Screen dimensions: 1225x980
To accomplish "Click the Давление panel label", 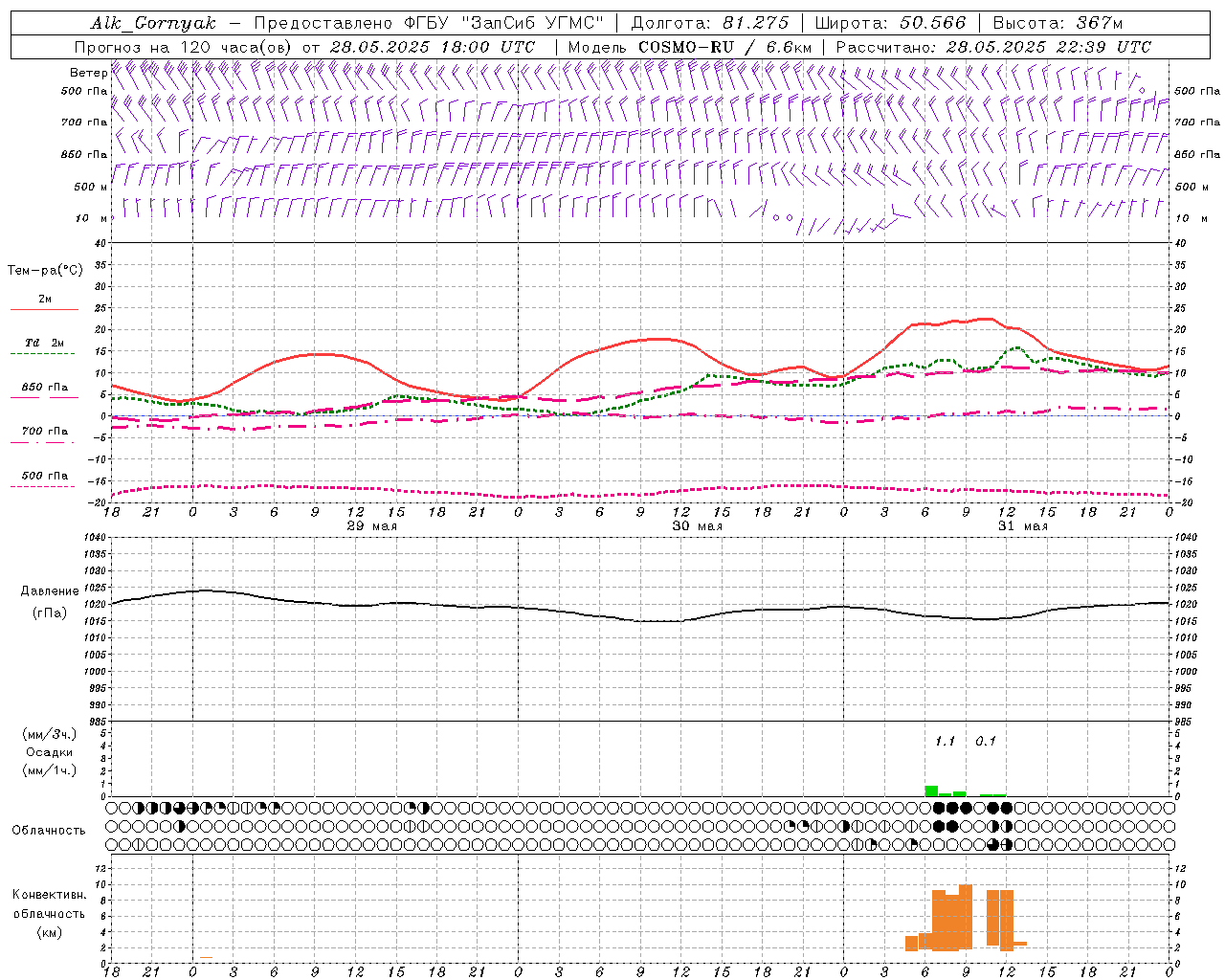I will [x=50, y=591].
